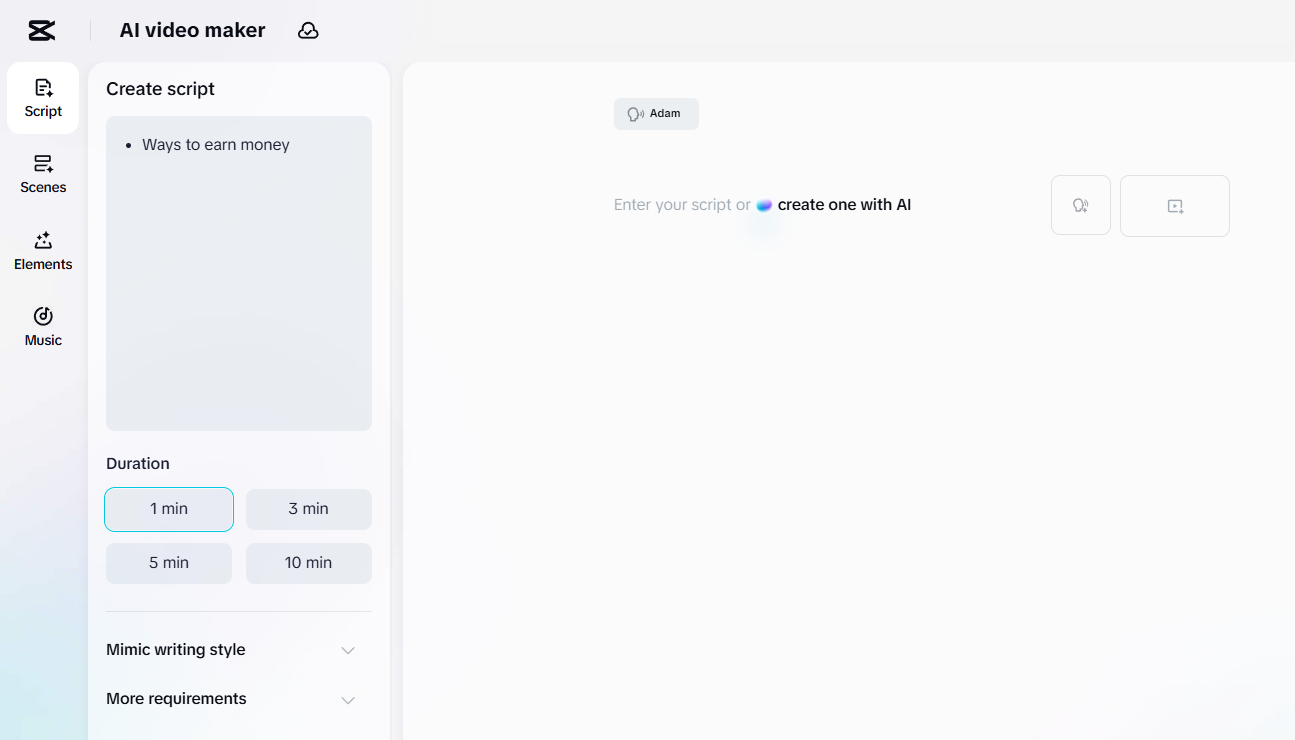
Task: Open the Adam voice selector chip
Action: [x=656, y=113]
